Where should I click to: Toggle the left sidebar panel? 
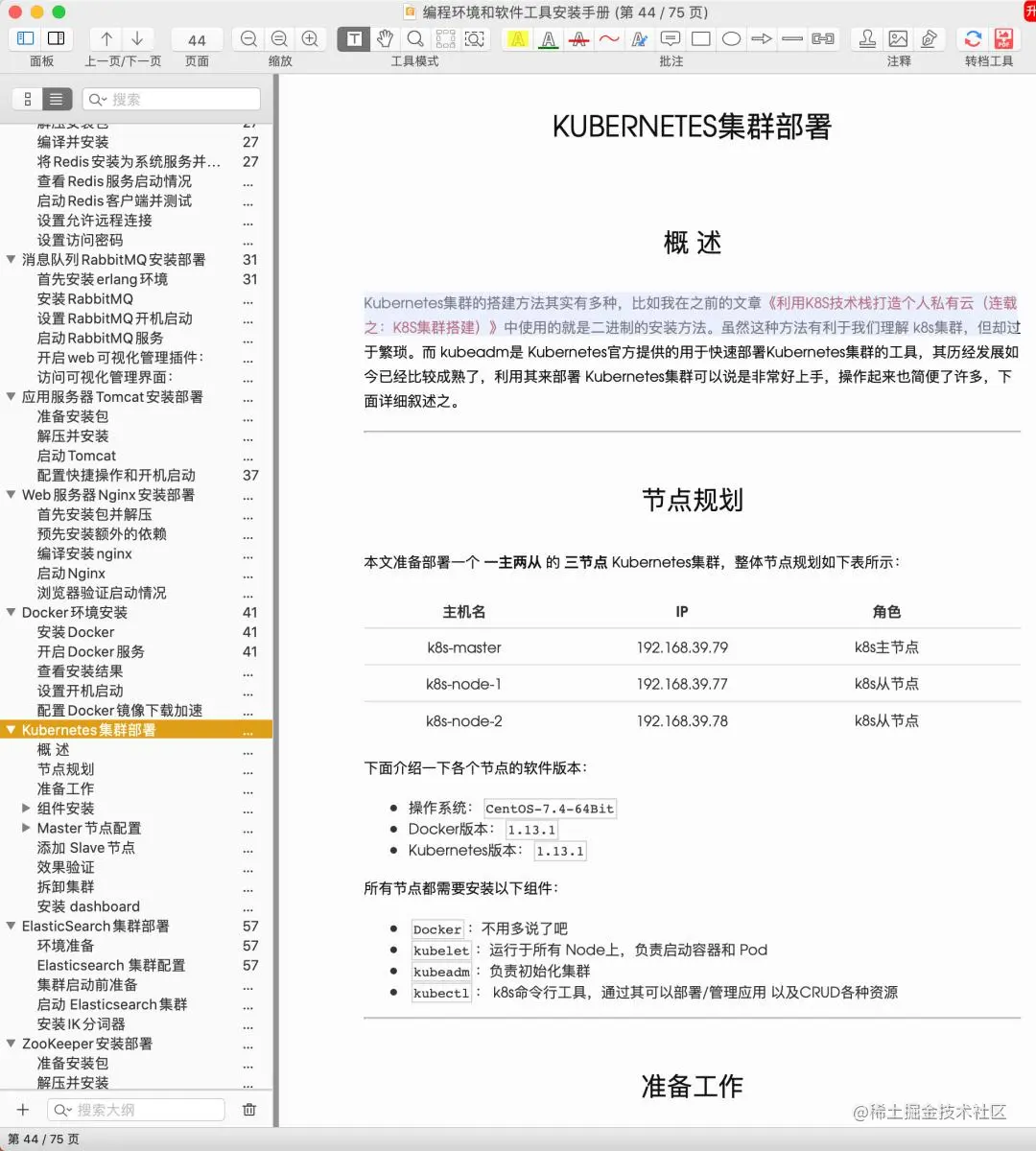coord(26,38)
